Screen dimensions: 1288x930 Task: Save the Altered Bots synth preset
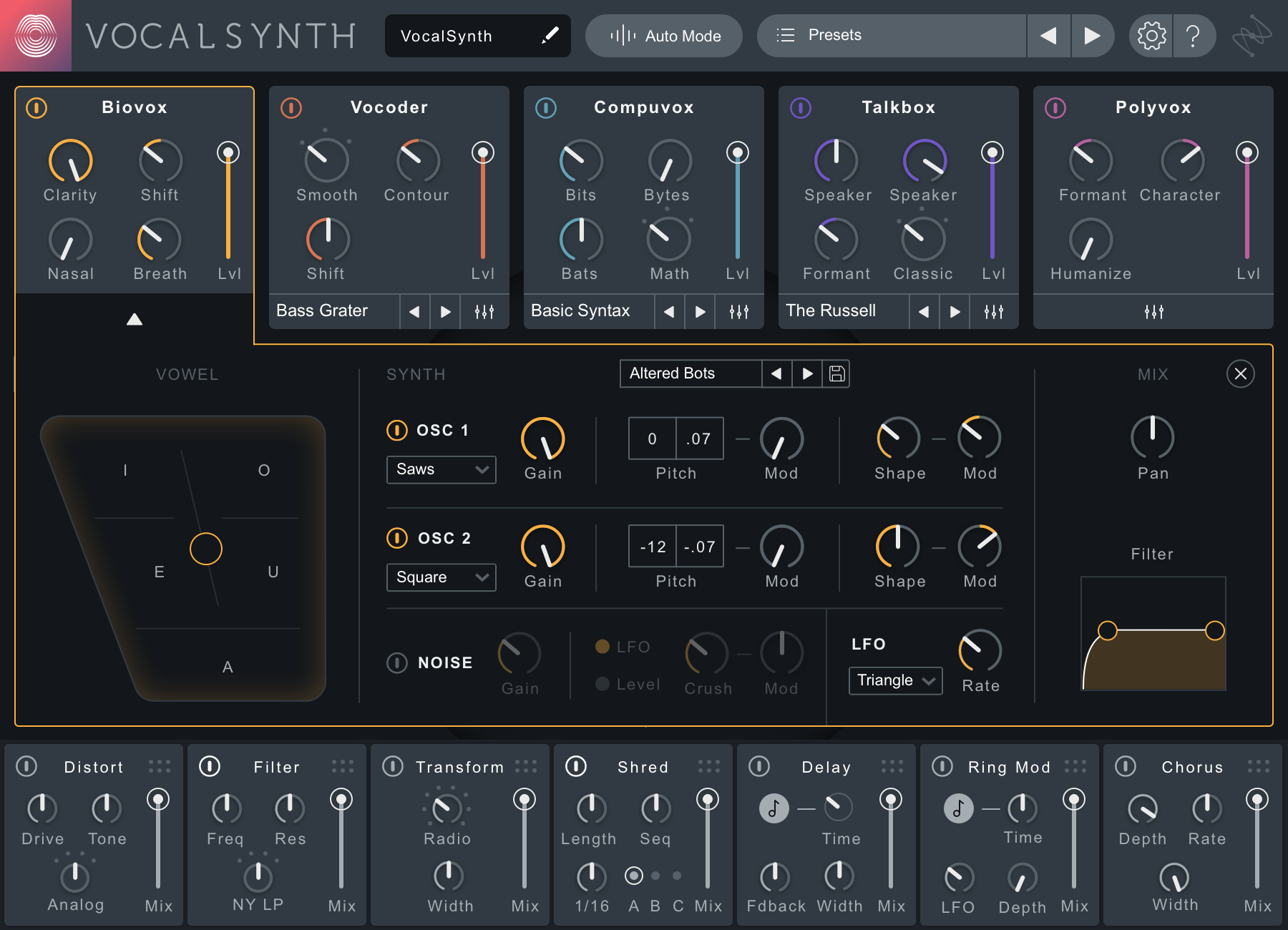(x=837, y=373)
